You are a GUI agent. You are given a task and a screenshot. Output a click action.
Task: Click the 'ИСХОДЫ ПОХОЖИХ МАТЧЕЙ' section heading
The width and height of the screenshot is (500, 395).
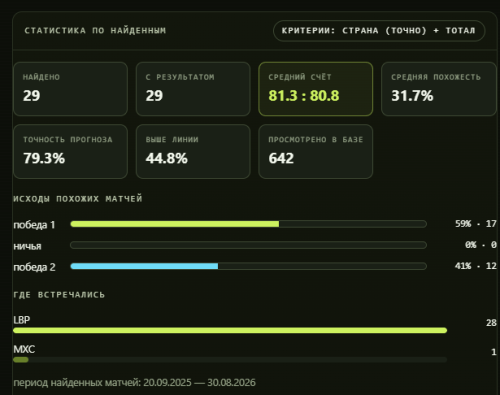(x=78, y=199)
